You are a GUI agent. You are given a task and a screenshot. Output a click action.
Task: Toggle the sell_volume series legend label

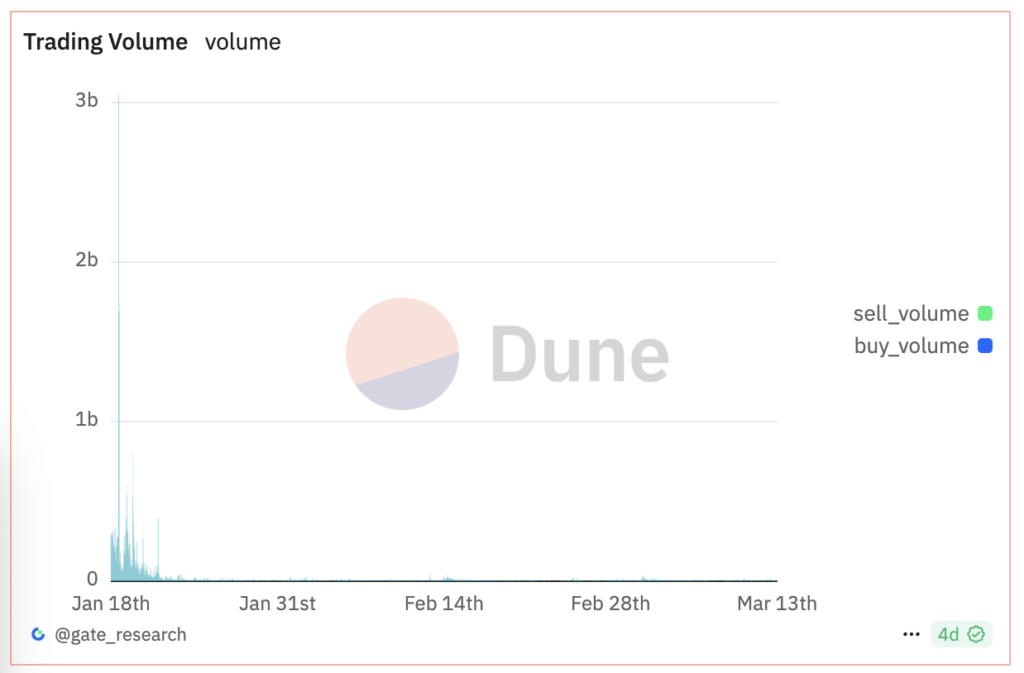pos(910,314)
